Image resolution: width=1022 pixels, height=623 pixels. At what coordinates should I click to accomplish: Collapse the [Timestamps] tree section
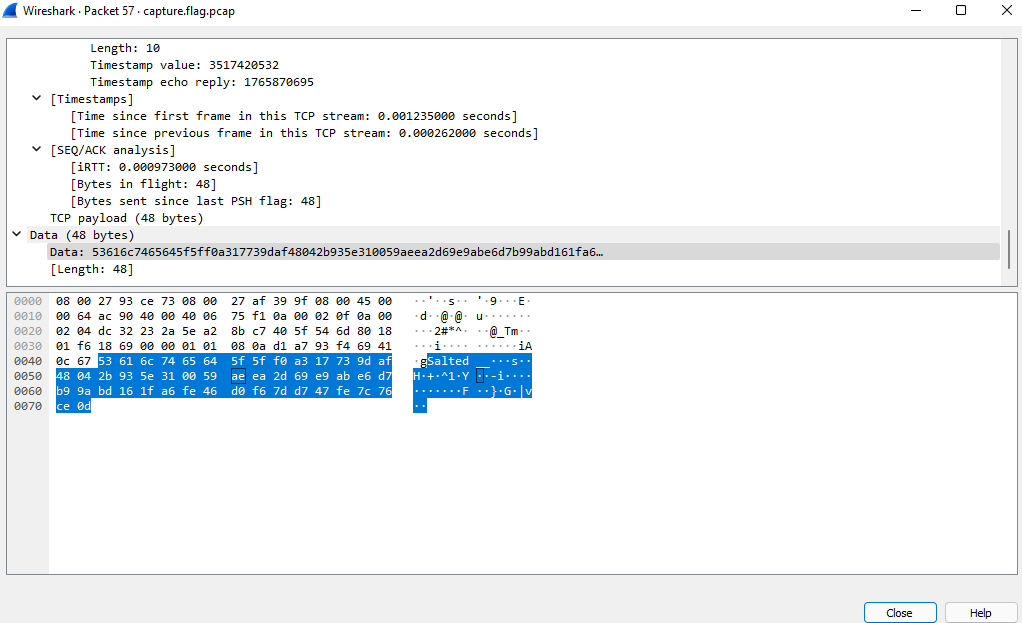pyautogui.click(x=36, y=98)
